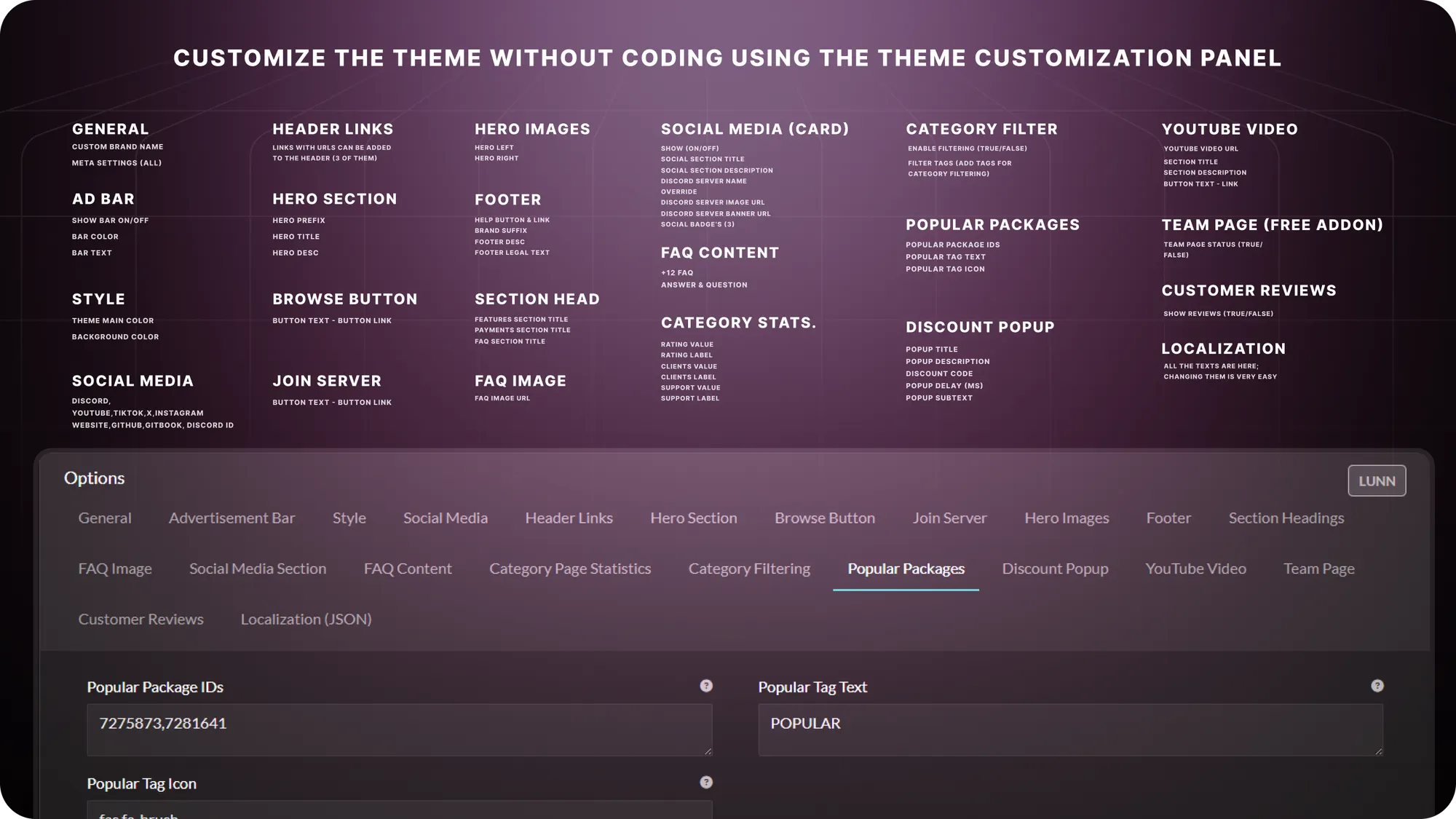
Task: Click the Popular Package IDs text field
Action: coord(400,729)
